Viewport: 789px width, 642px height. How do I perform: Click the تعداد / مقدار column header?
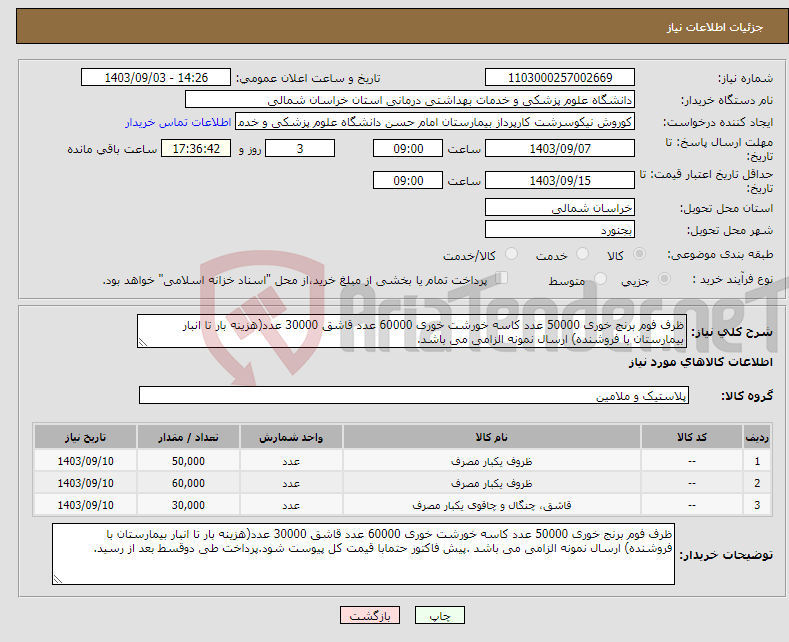click(188, 437)
